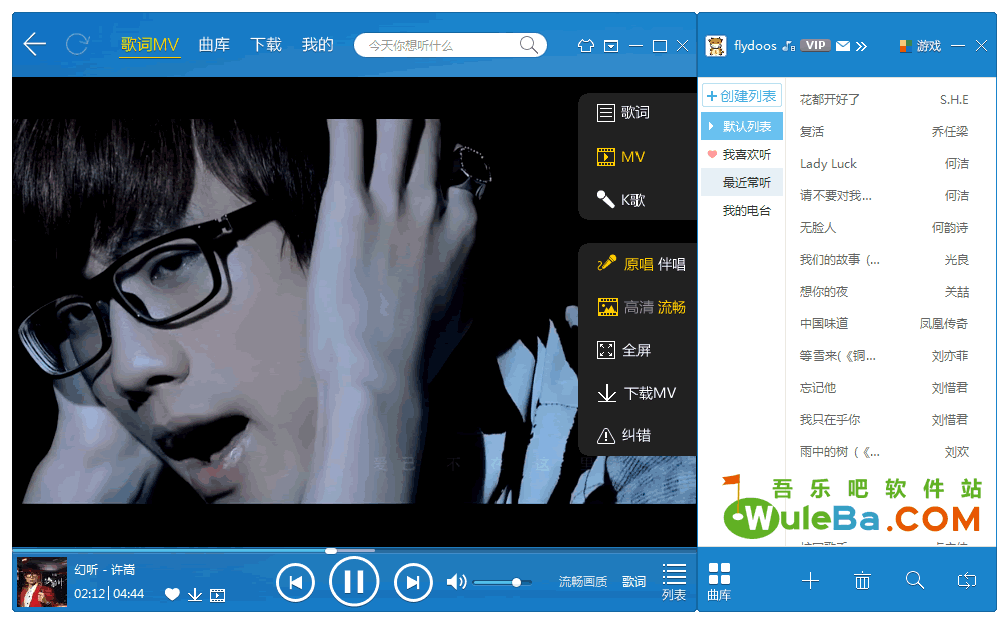Switch to the 曲库 tab
The width and height of the screenshot is (1007, 624).
pos(214,45)
